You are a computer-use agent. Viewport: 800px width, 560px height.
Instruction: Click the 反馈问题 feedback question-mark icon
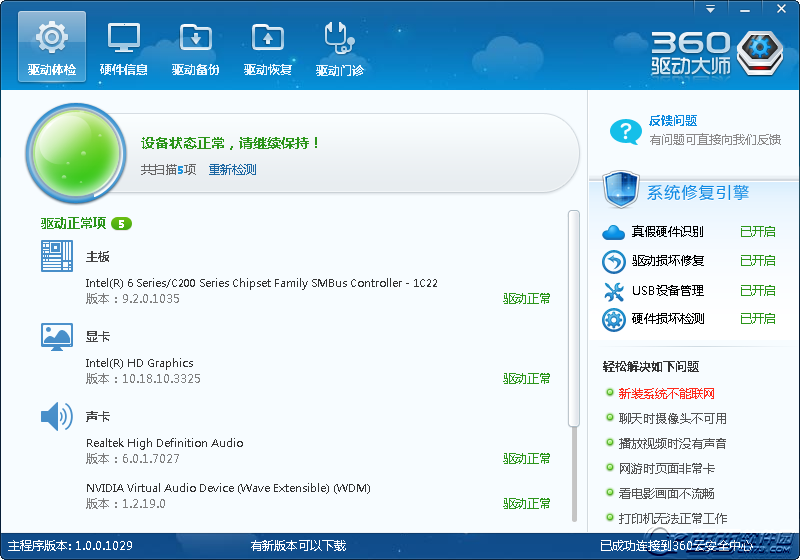(625, 131)
